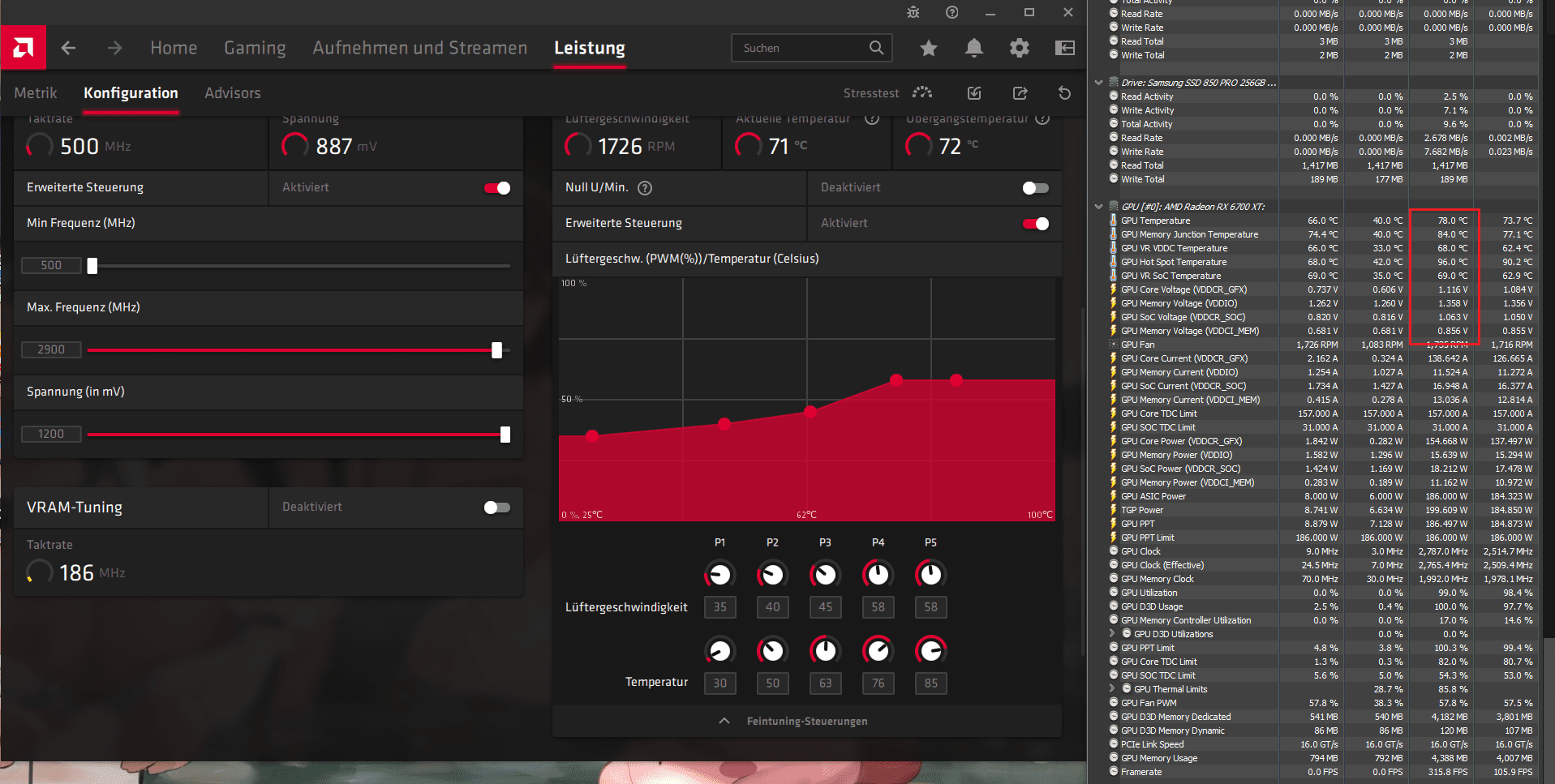Viewport: 1555px width, 784px height.
Task: Open the help question mark icon
Action: click(x=952, y=12)
